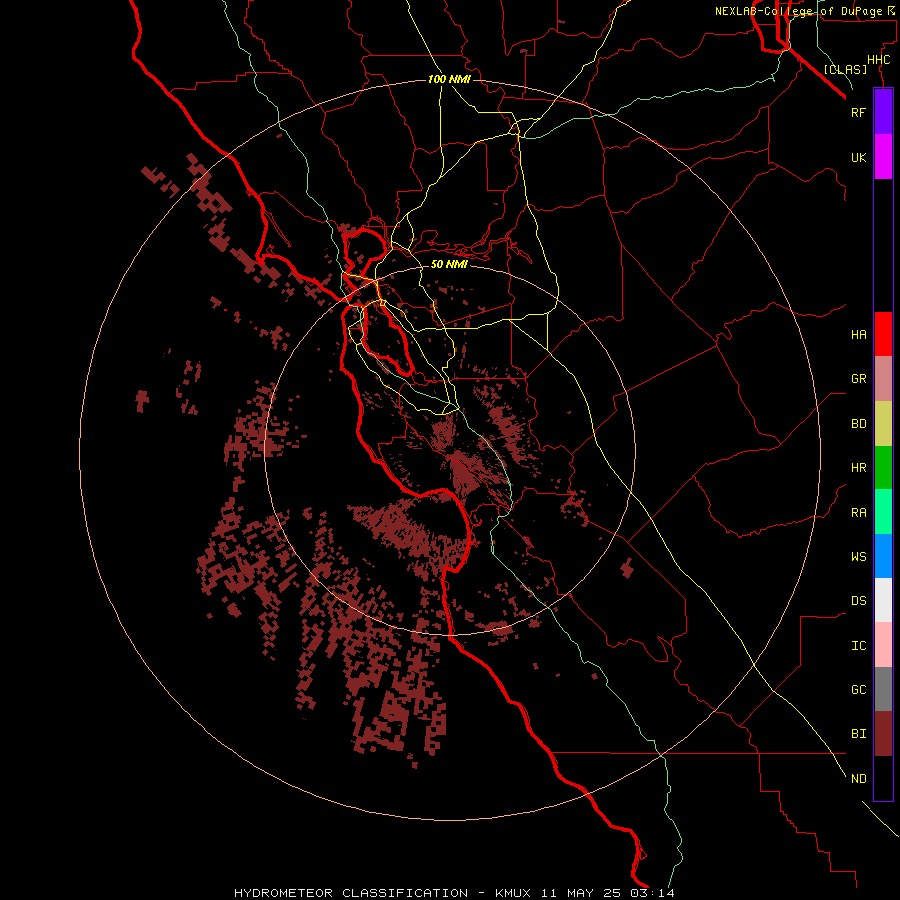The image size is (900, 900).
Task: Click the HR legend label
Action: tap(858, 468)
